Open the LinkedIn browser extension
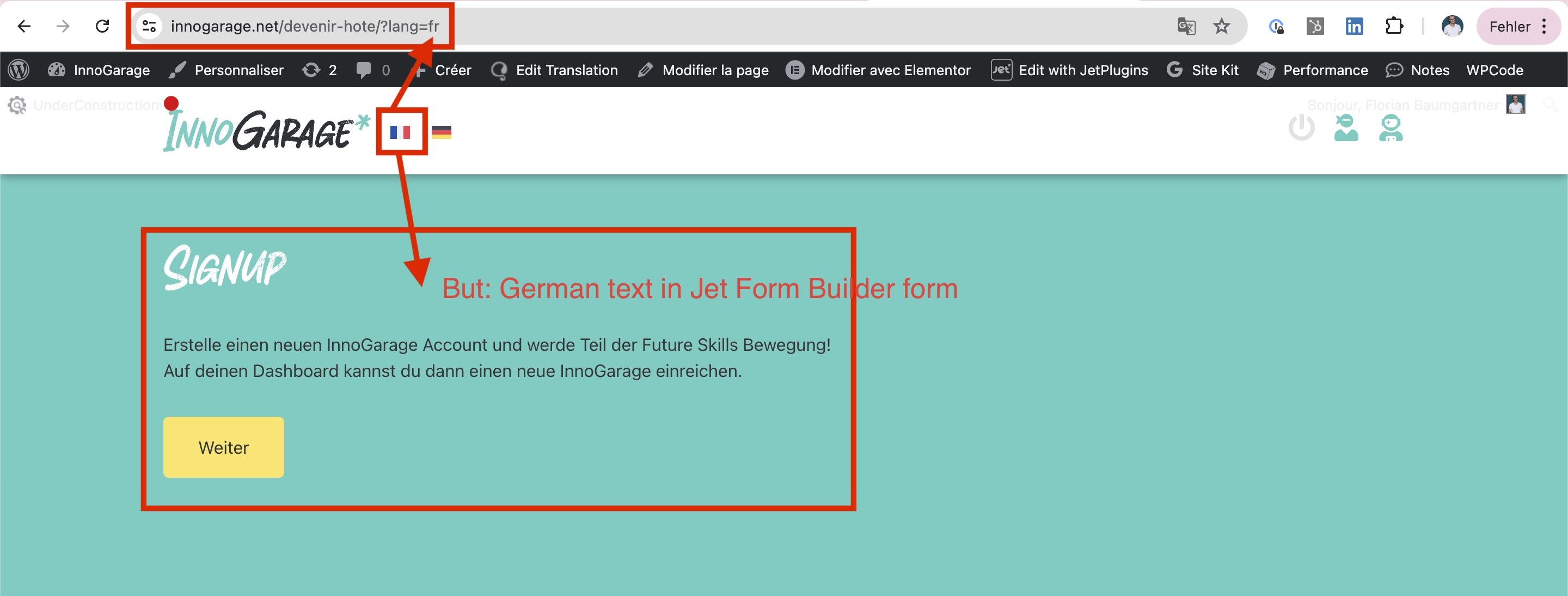This screenshot has height=596, width=1568. (x=1353, y=26)
